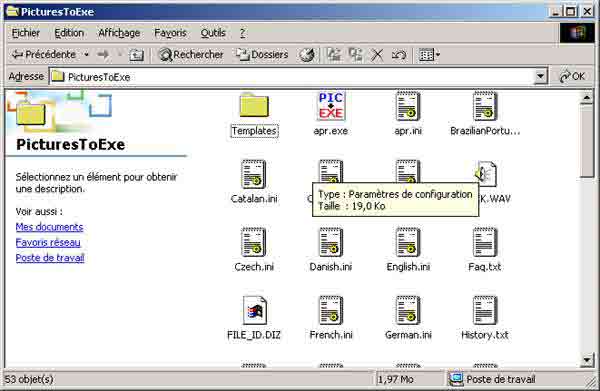Click the Delete (X) toolbar icon

coord(377,55)
